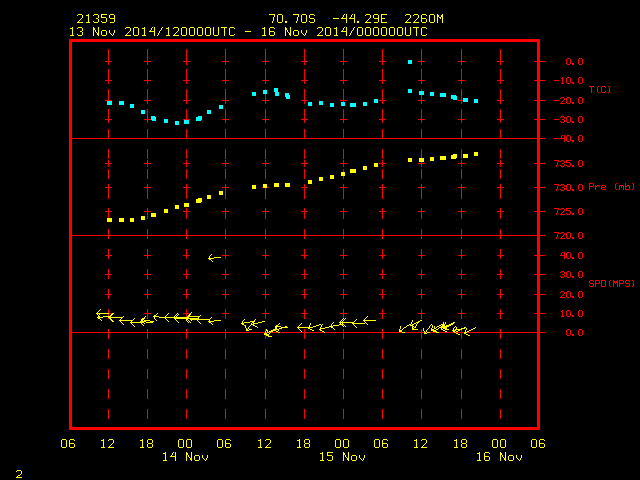Select the 16 Nov date label
Viewport: 640px width, 480px height.
pos(499,457)
